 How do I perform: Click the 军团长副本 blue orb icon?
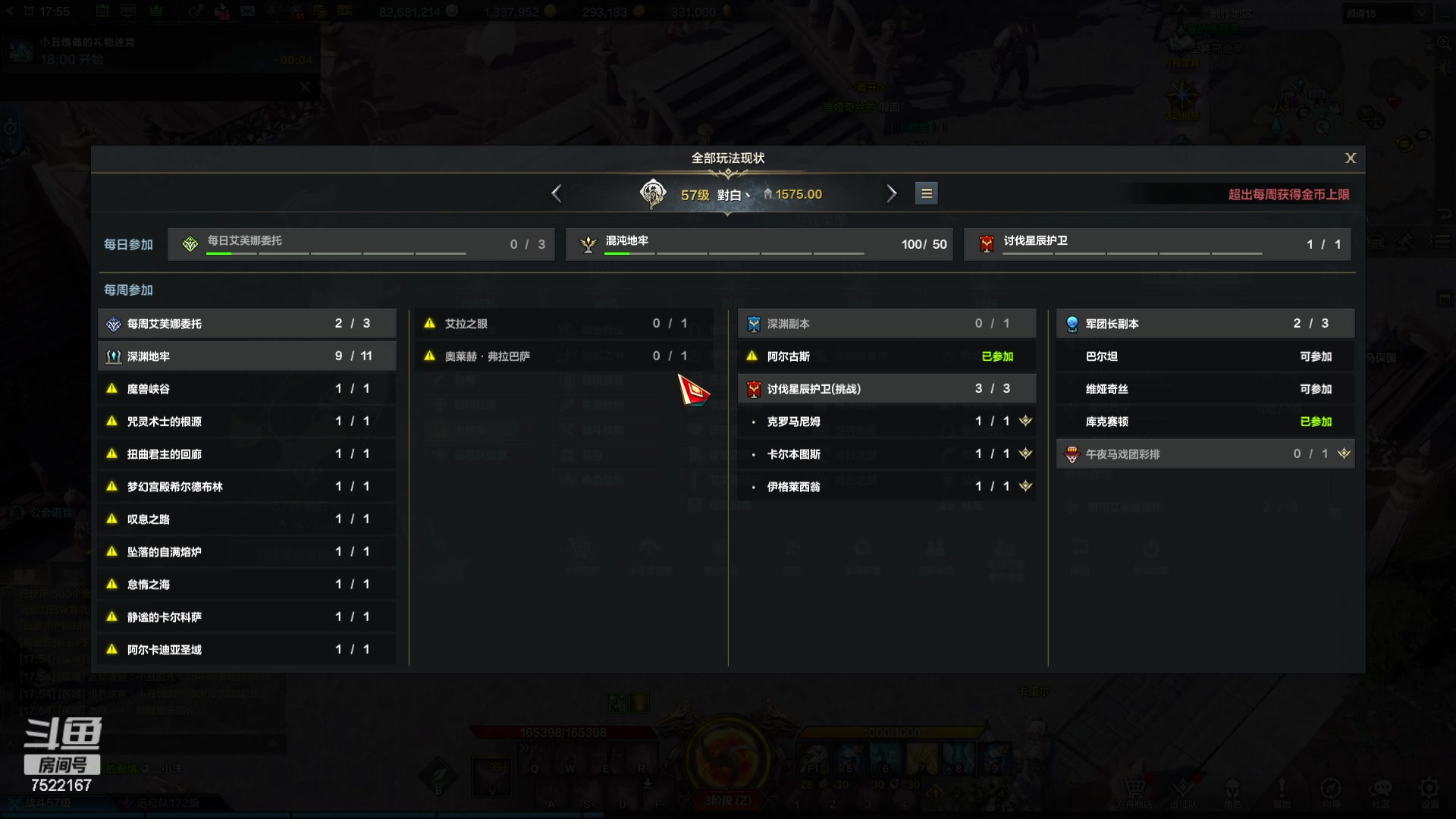pos(1072,324)
